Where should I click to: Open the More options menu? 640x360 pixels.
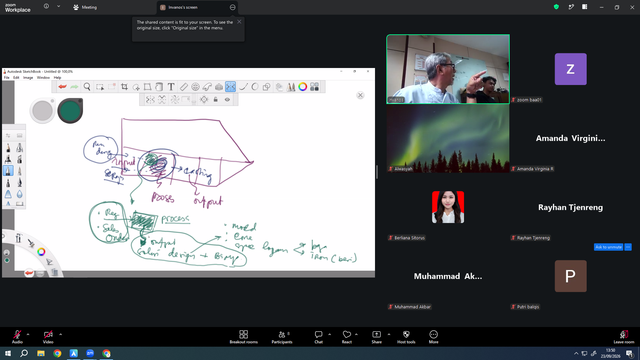[x=433, y=337]
